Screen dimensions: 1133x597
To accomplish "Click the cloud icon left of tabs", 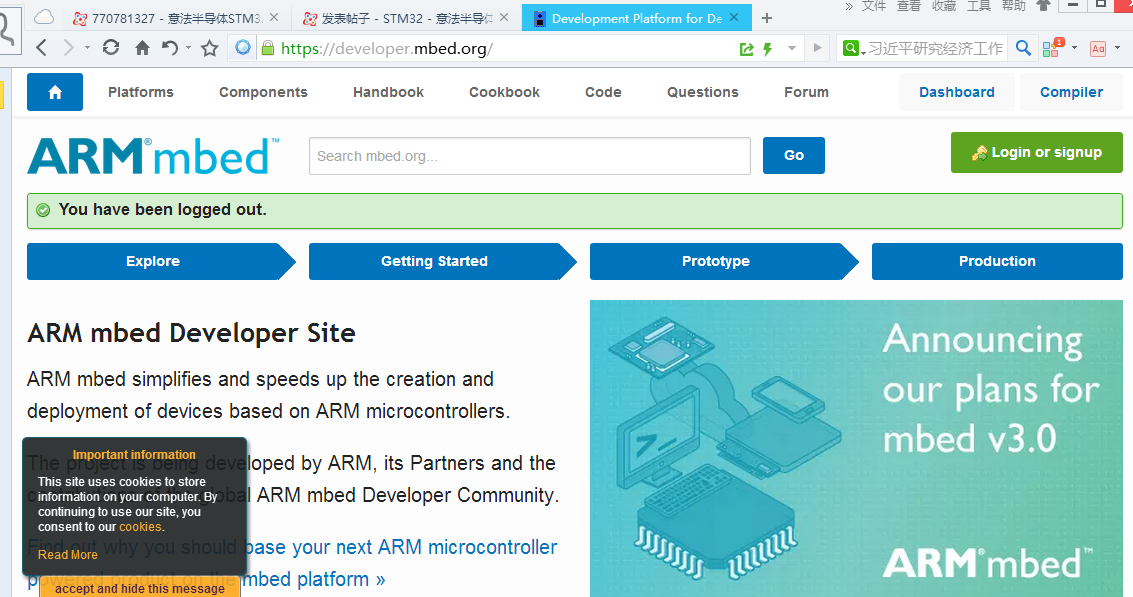I will [x=44, y=17].
